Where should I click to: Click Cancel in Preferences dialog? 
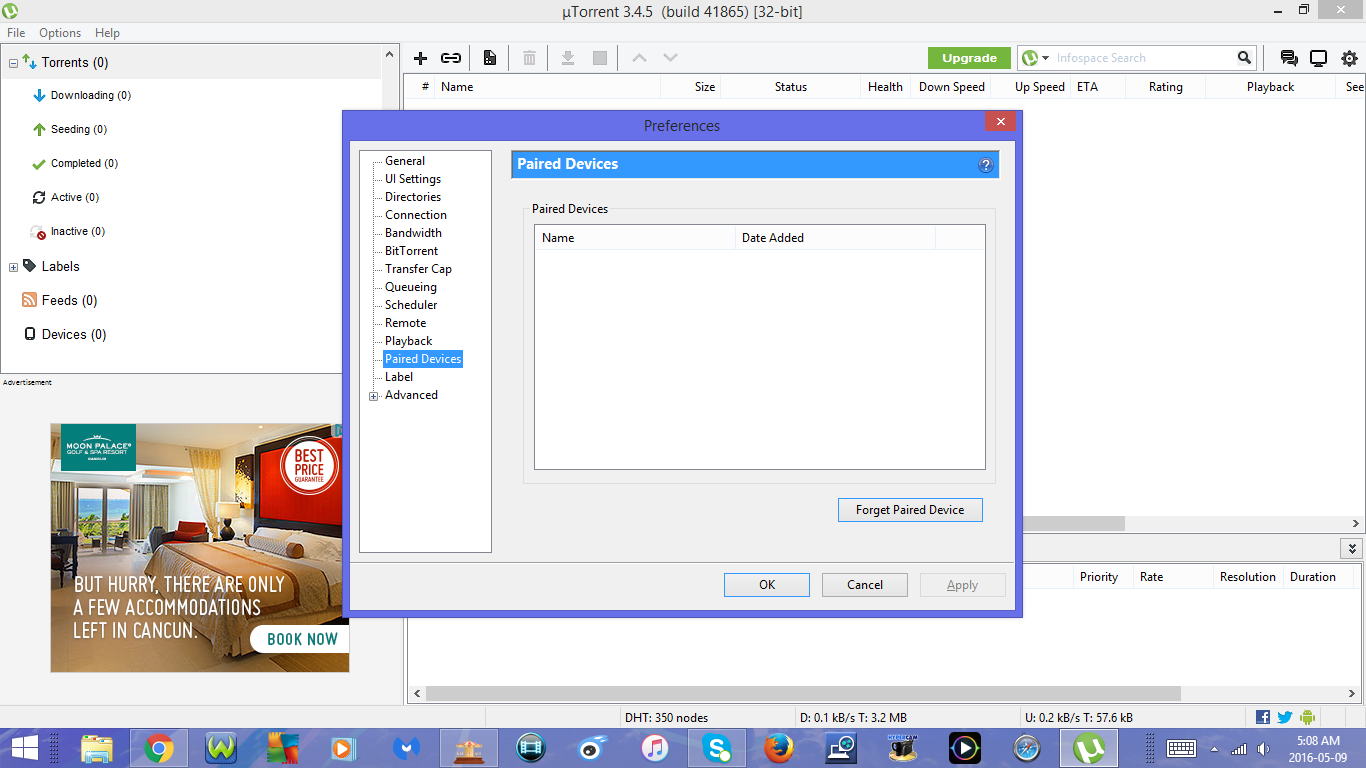tap(865, 585)
